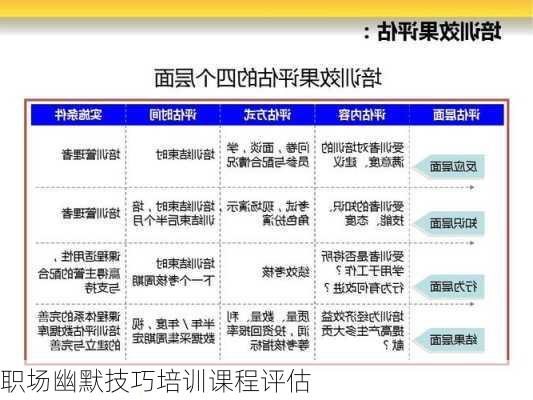Viewport: 533px width, 400px height.
Task: Click the "评估层面" column header
Action: pos(457,115)
